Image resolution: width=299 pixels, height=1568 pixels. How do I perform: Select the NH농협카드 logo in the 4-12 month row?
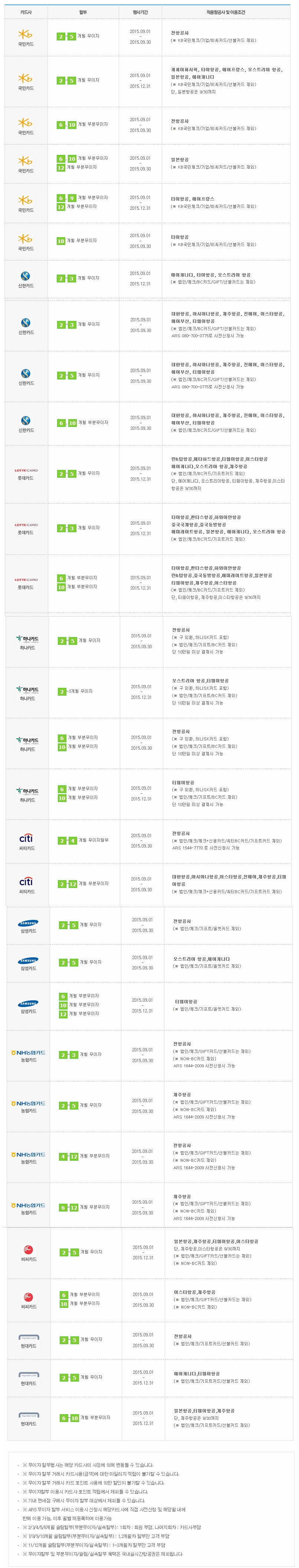(x=28, y=1154)
